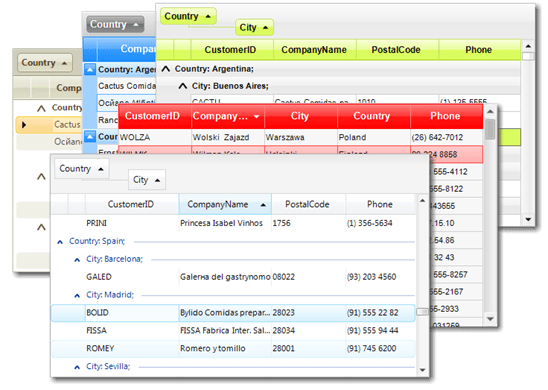
Task: Sort by CompanyName in white front grid
Action: tap(225, 204)
